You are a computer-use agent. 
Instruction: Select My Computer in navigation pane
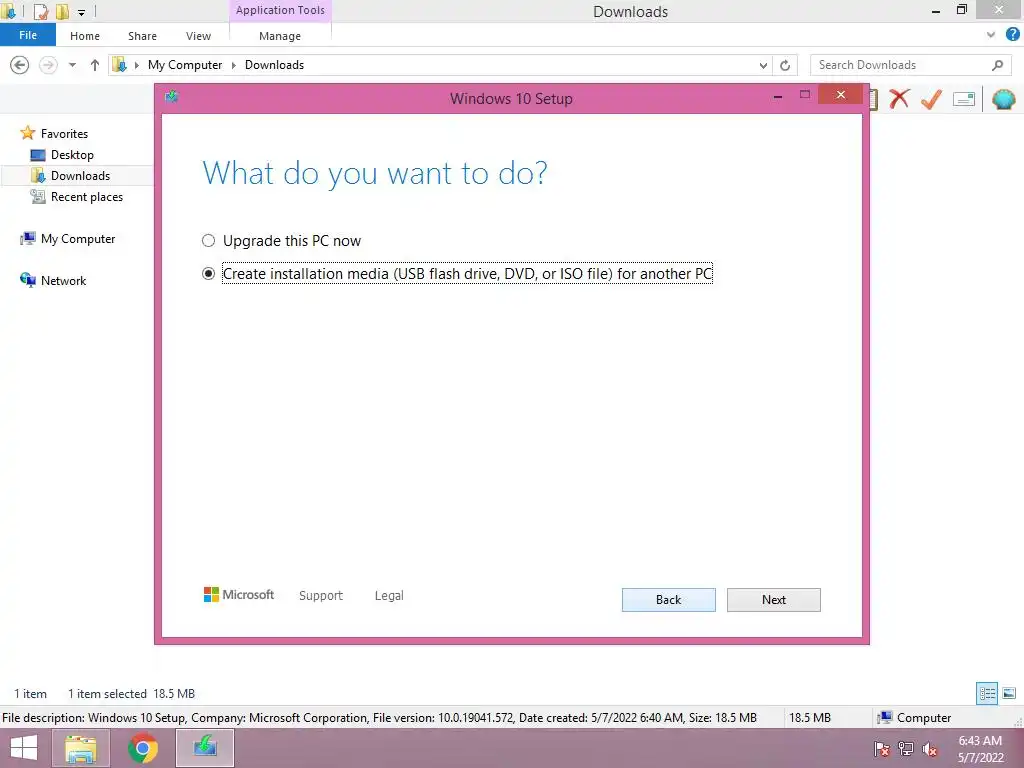(x=67, y=238)
